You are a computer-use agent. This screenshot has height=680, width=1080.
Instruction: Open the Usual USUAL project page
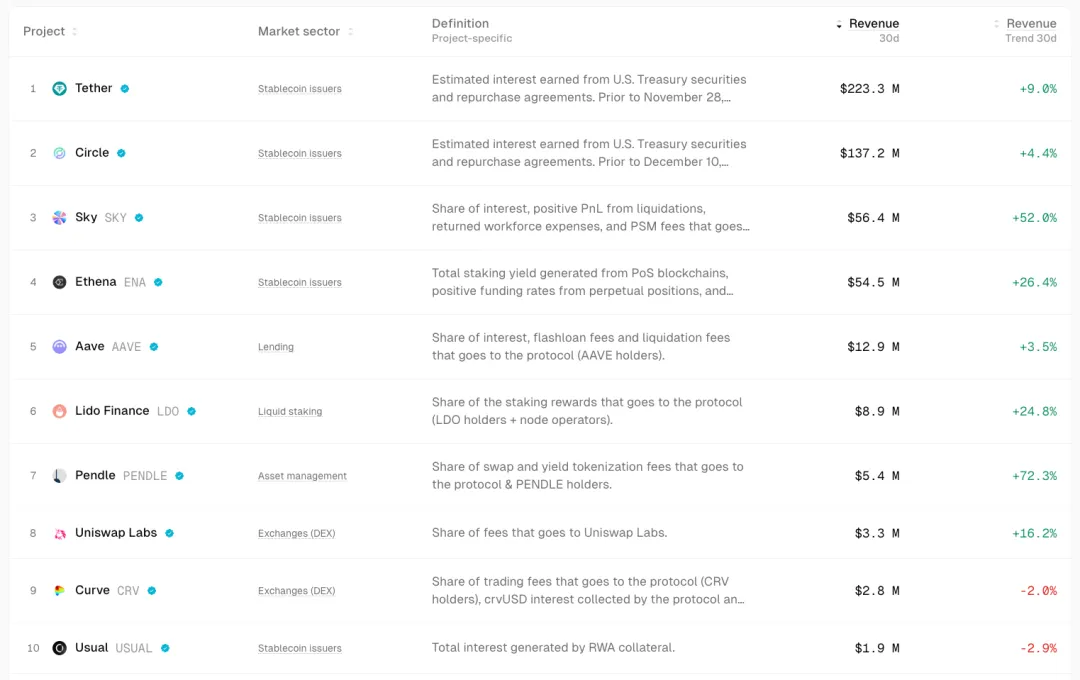[x=91, y=648]
